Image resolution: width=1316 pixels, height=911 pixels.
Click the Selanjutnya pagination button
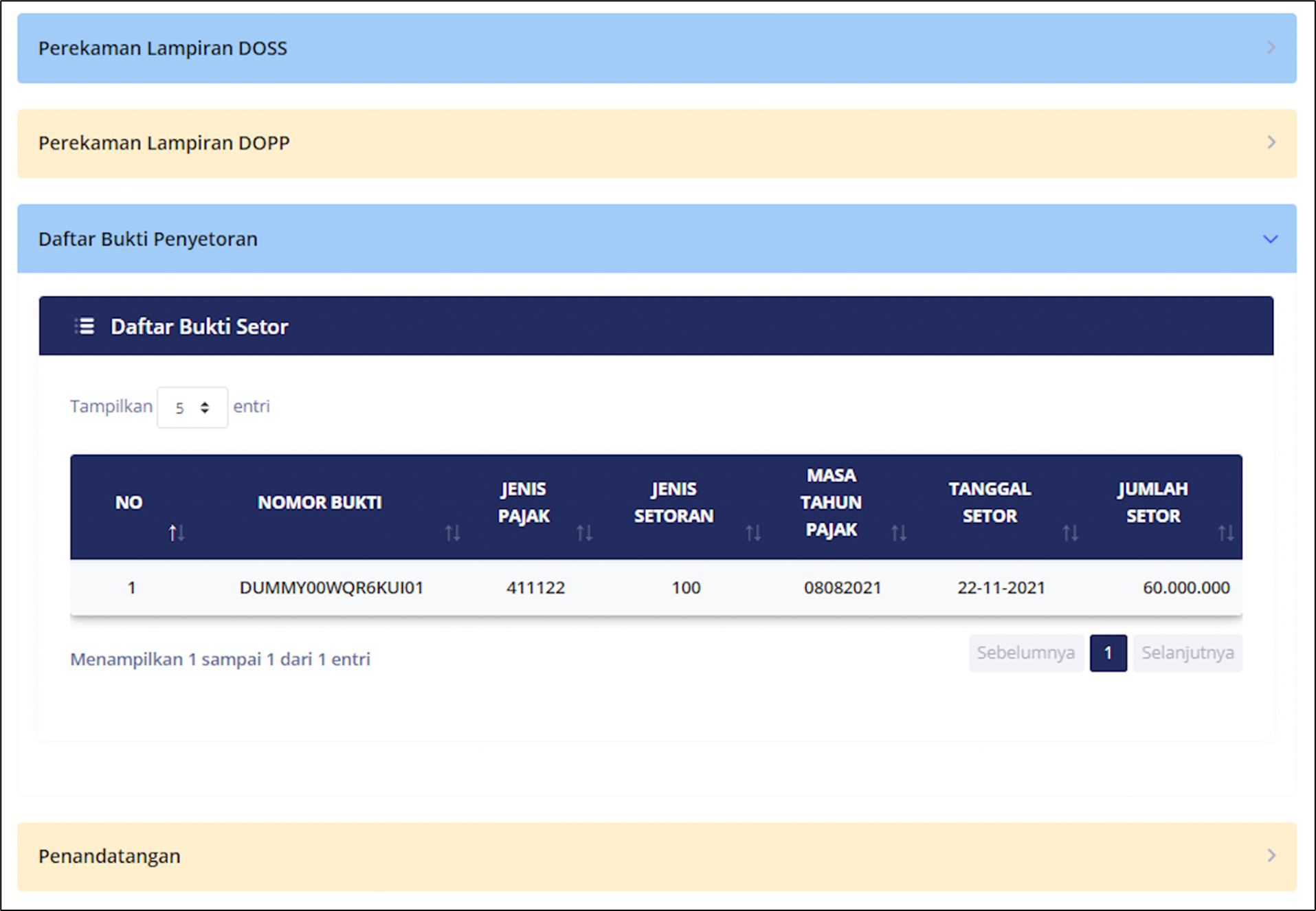(1187, 653)
